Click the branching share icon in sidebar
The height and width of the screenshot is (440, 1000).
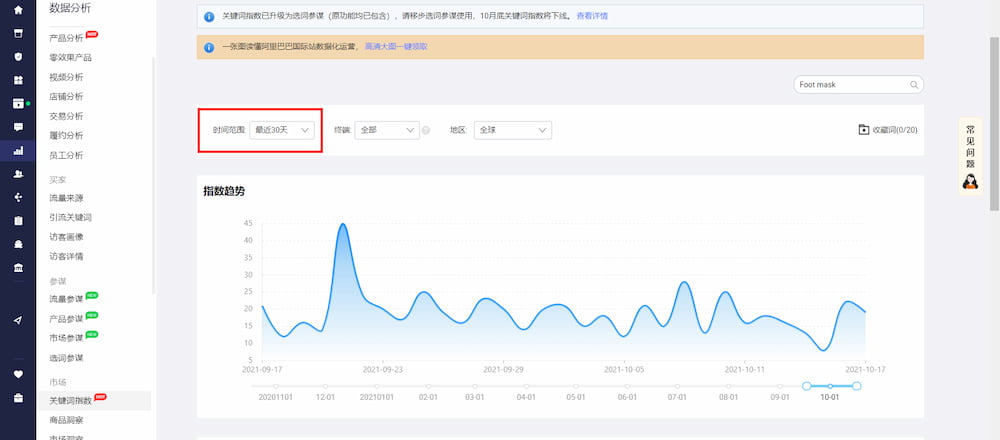[x=18, y=197]
